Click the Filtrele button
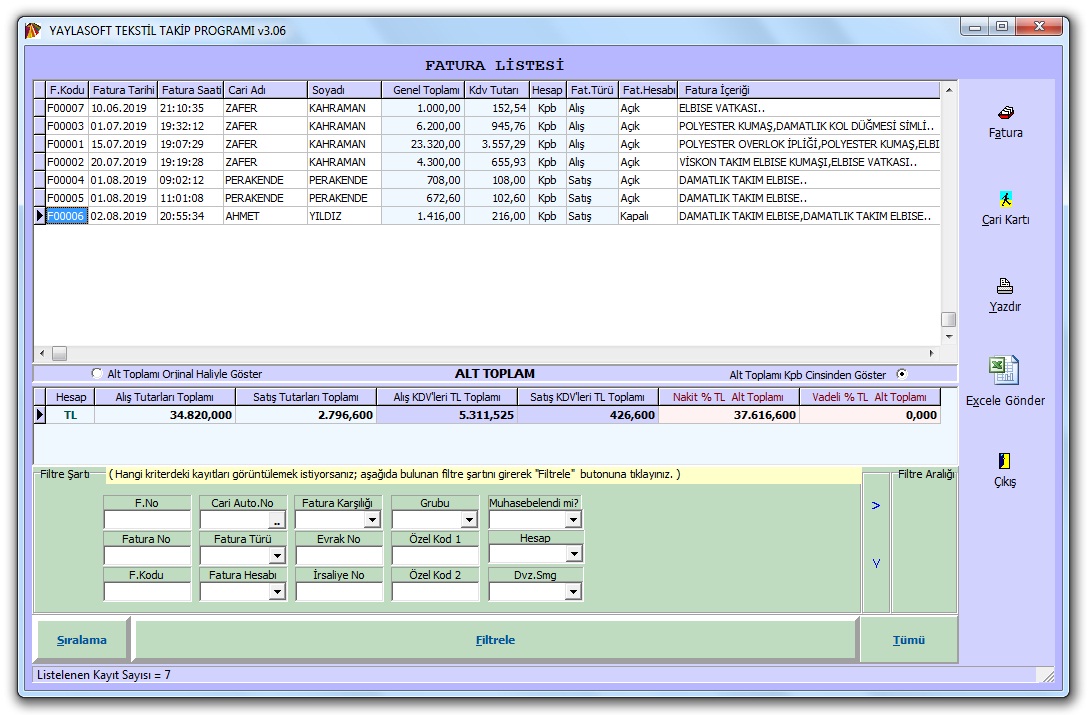The width and height of the screenshot is (1091, 715). tap(495, 640)
